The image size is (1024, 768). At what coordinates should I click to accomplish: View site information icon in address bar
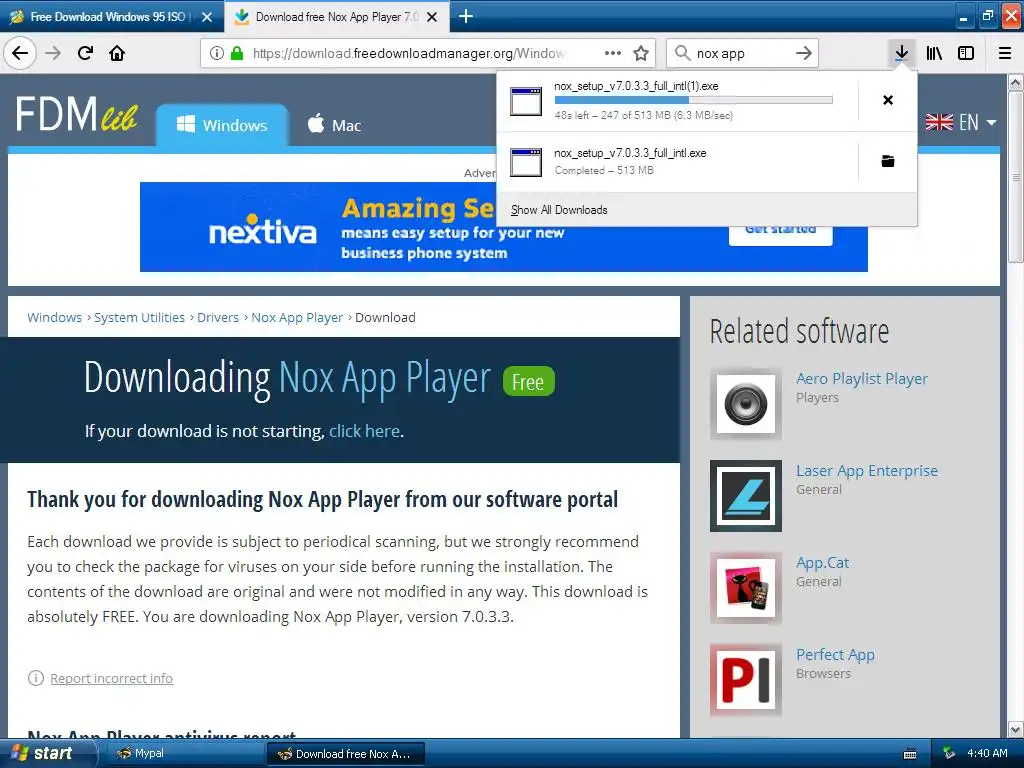[x=217, y=53]
